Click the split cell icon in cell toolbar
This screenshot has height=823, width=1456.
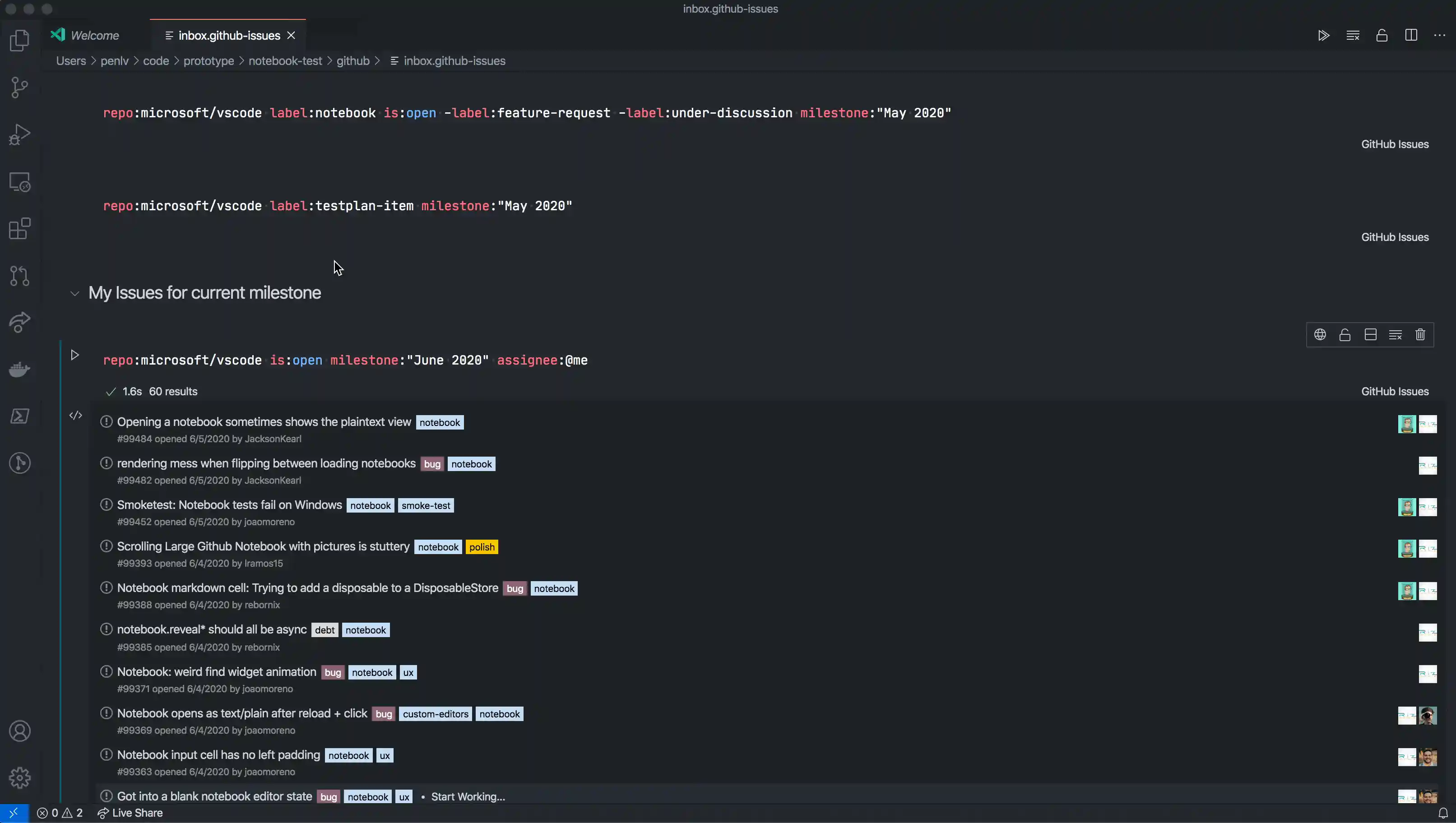coord(1370,335)
